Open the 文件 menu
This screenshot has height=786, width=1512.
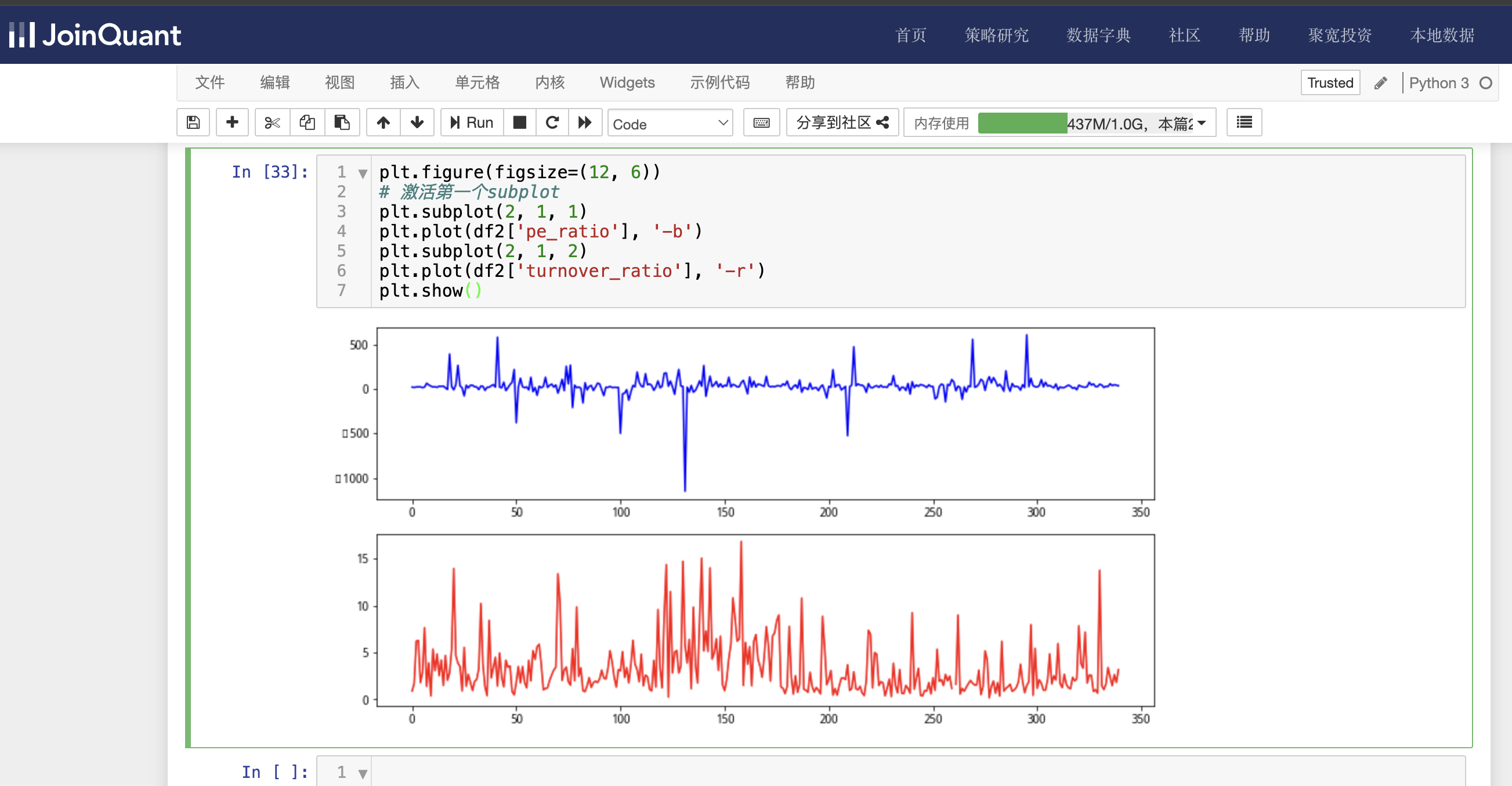209,82
